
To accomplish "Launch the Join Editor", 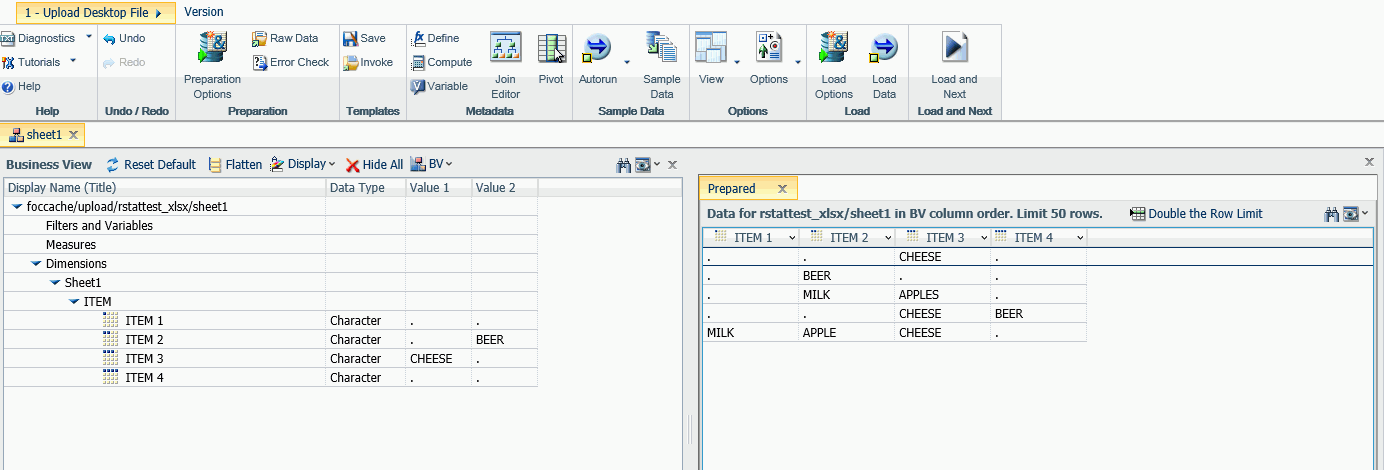I will pyautogui.click(x=506, y=65).
